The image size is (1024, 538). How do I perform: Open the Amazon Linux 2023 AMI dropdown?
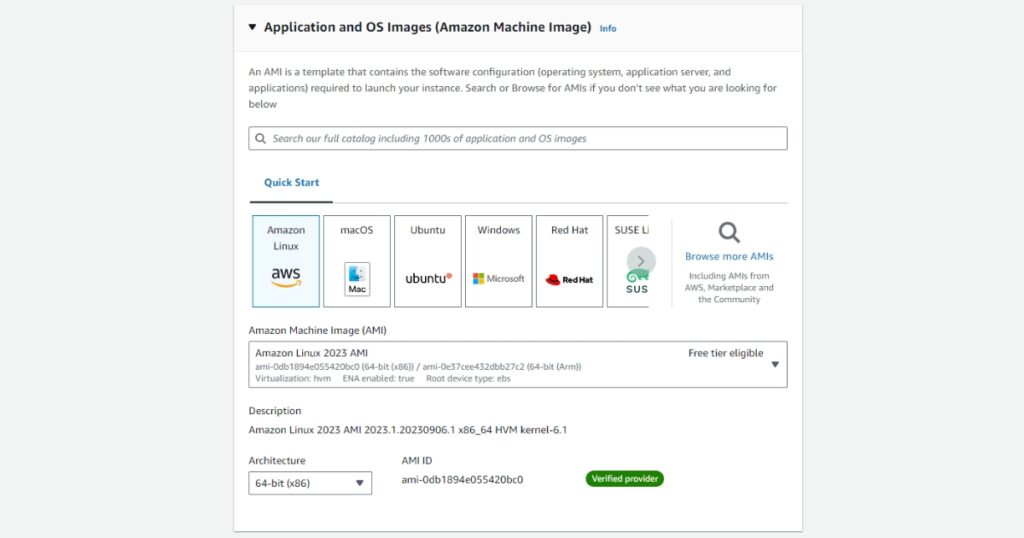[x=517, y=364]
